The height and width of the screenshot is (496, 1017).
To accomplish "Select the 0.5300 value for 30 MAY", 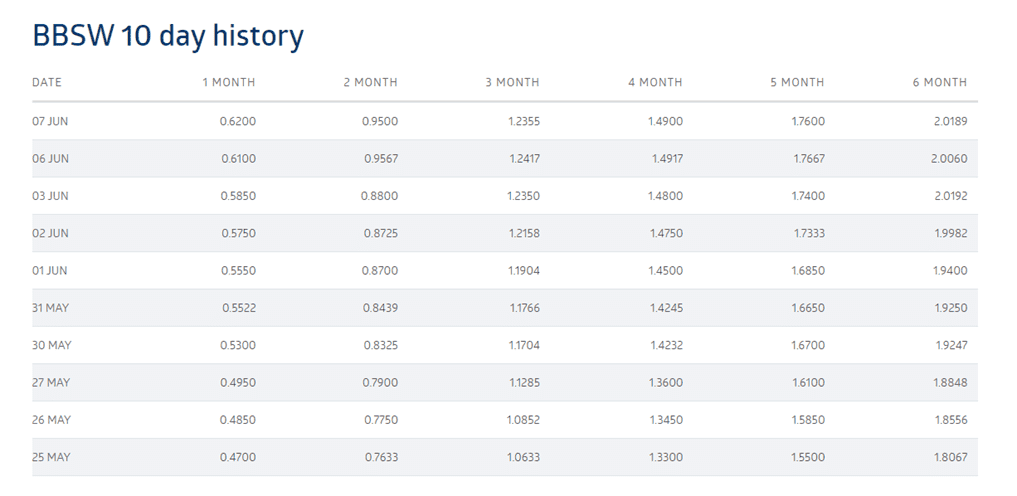I will pyautogui.click(x=238, y=346).
